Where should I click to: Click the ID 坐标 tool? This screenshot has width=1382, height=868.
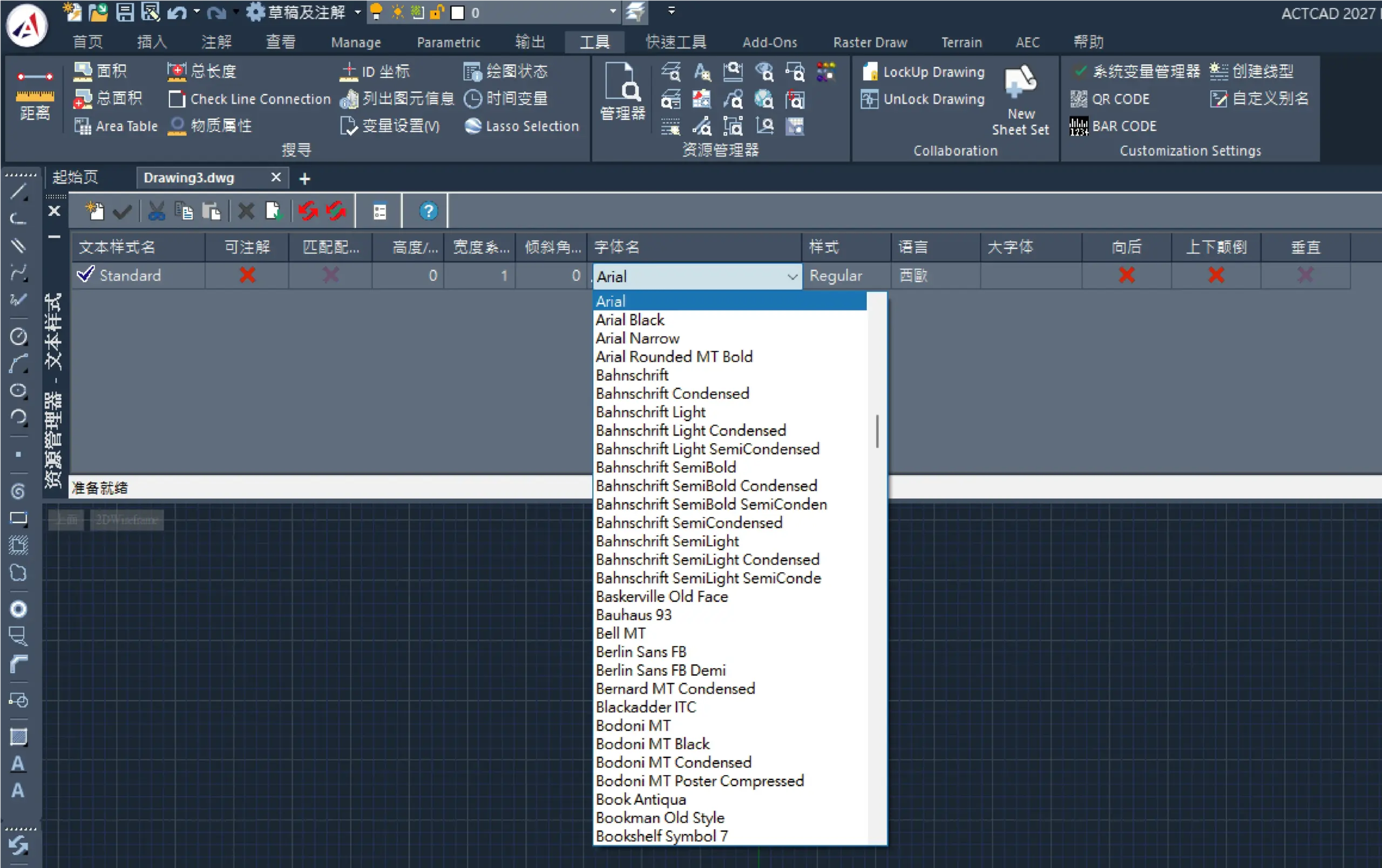coord(374,71)
